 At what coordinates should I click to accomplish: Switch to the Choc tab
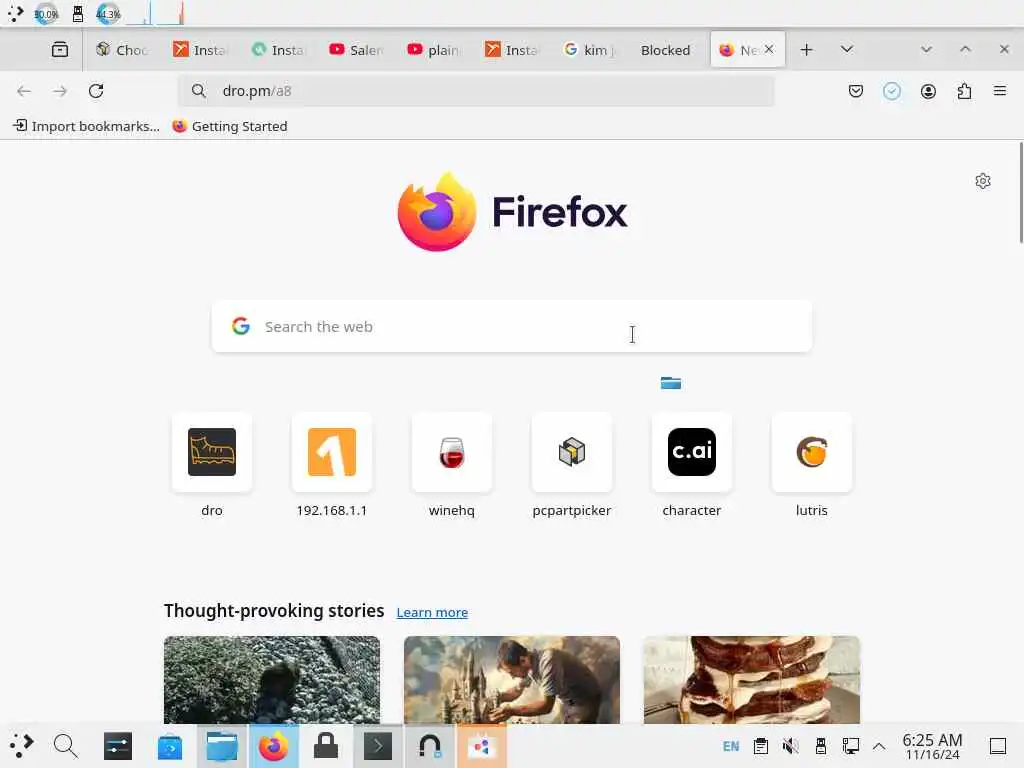point(122,50)
